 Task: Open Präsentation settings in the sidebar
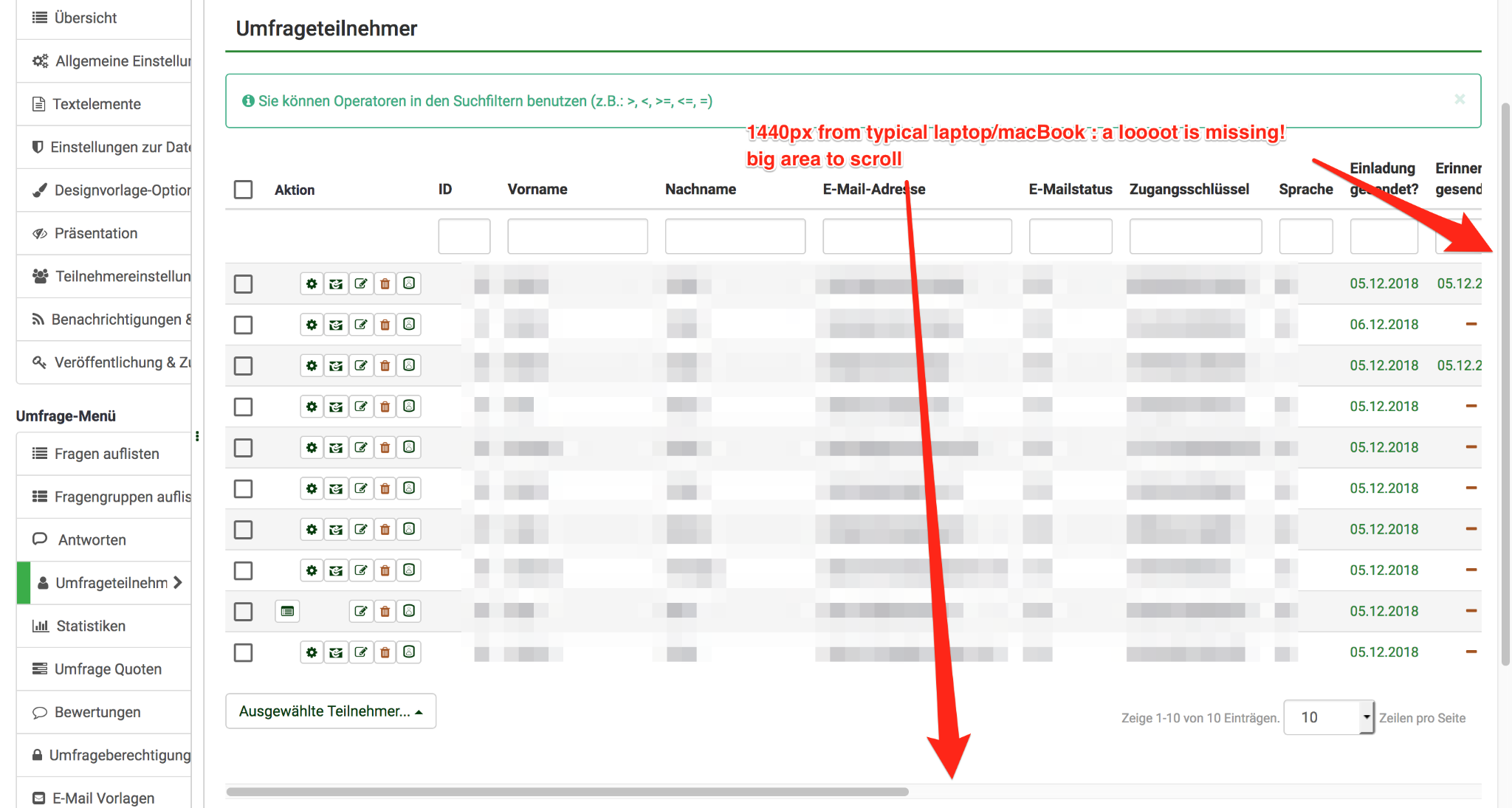coord(103,233)
